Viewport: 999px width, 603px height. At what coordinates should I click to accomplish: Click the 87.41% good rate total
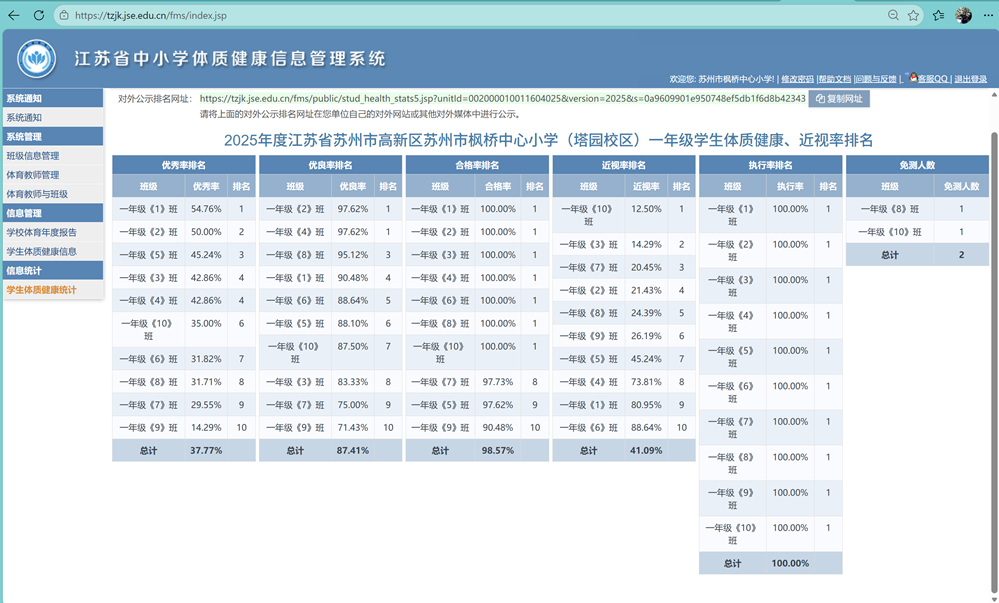pos(352,450)
